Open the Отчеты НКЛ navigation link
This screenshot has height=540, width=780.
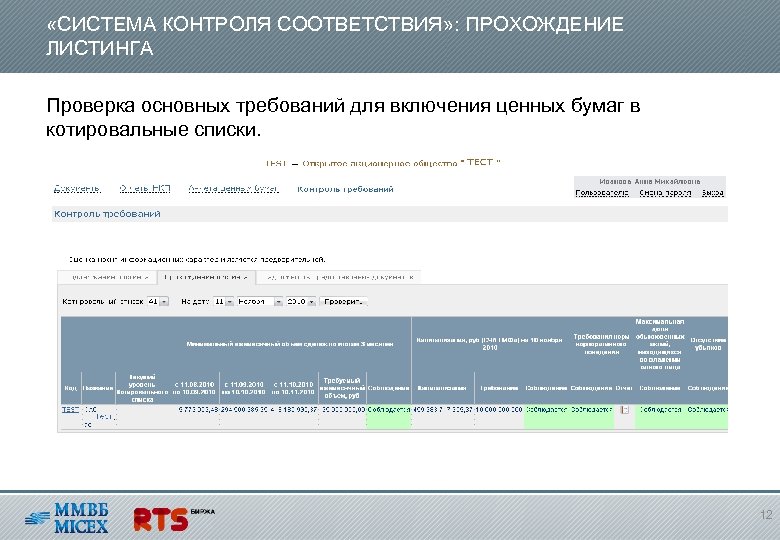145,189
